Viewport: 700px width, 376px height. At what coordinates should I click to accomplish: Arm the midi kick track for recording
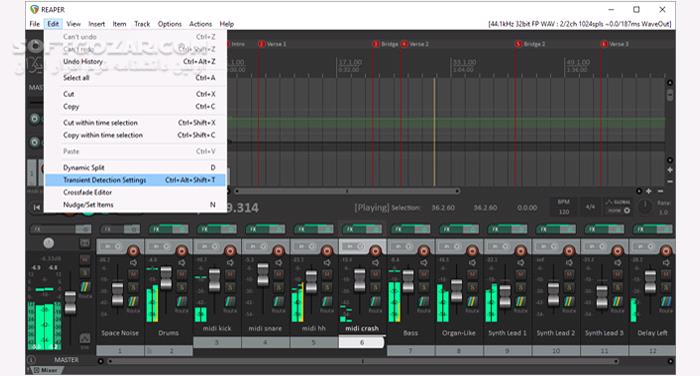[x=229, y=251]
